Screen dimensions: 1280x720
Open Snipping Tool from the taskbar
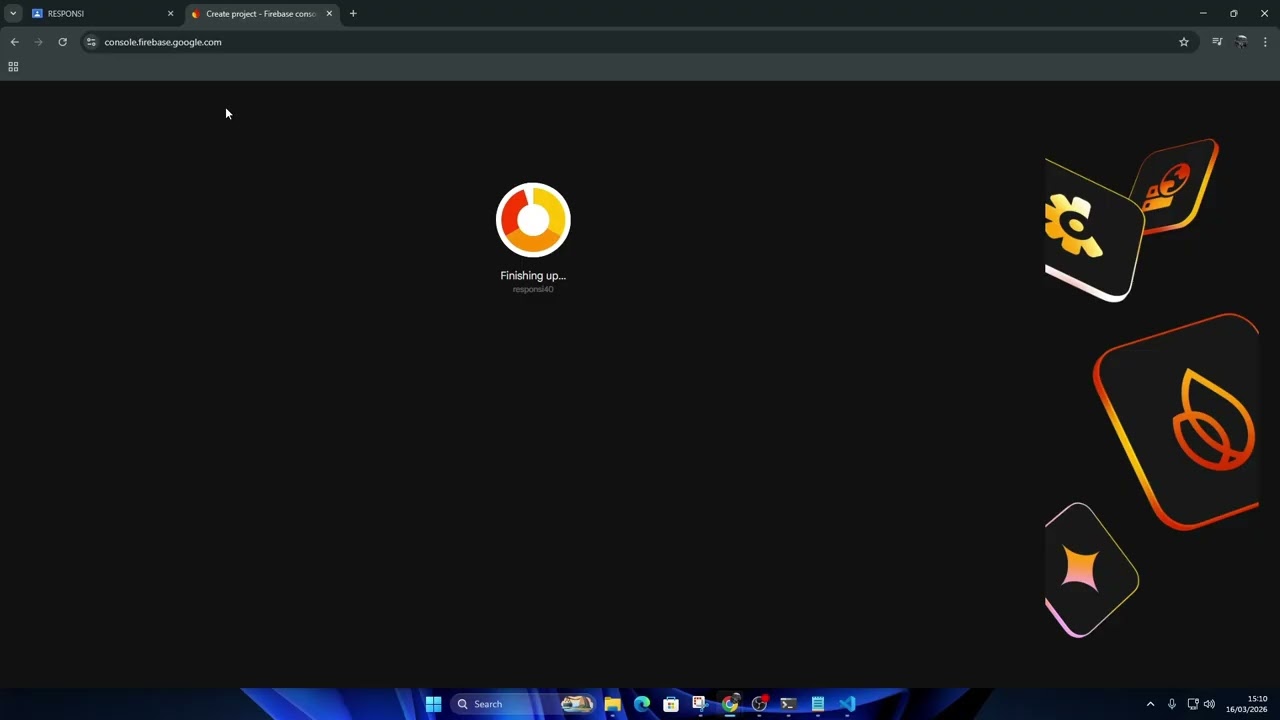click(x=700, y=704)
